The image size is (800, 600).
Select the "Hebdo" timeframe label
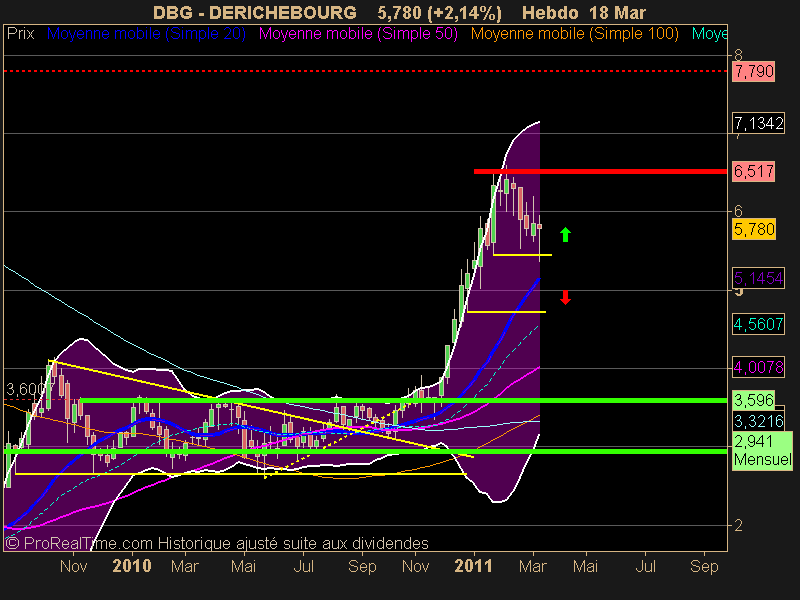(551, 13)
